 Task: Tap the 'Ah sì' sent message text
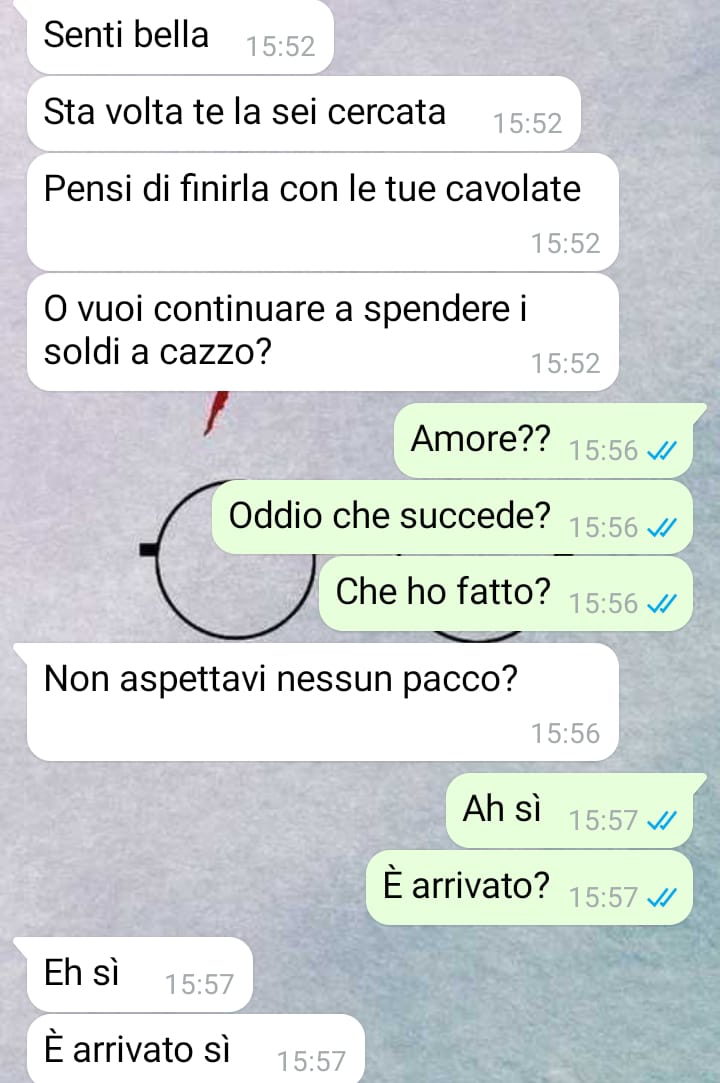[502, 808]
